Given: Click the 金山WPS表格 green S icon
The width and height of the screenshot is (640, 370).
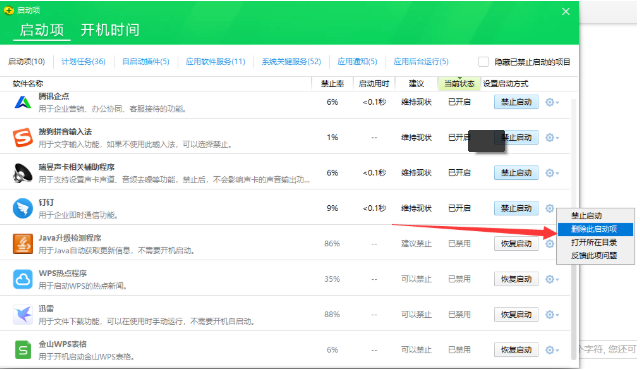Looking at the screenshot, I should pos(23,350).
